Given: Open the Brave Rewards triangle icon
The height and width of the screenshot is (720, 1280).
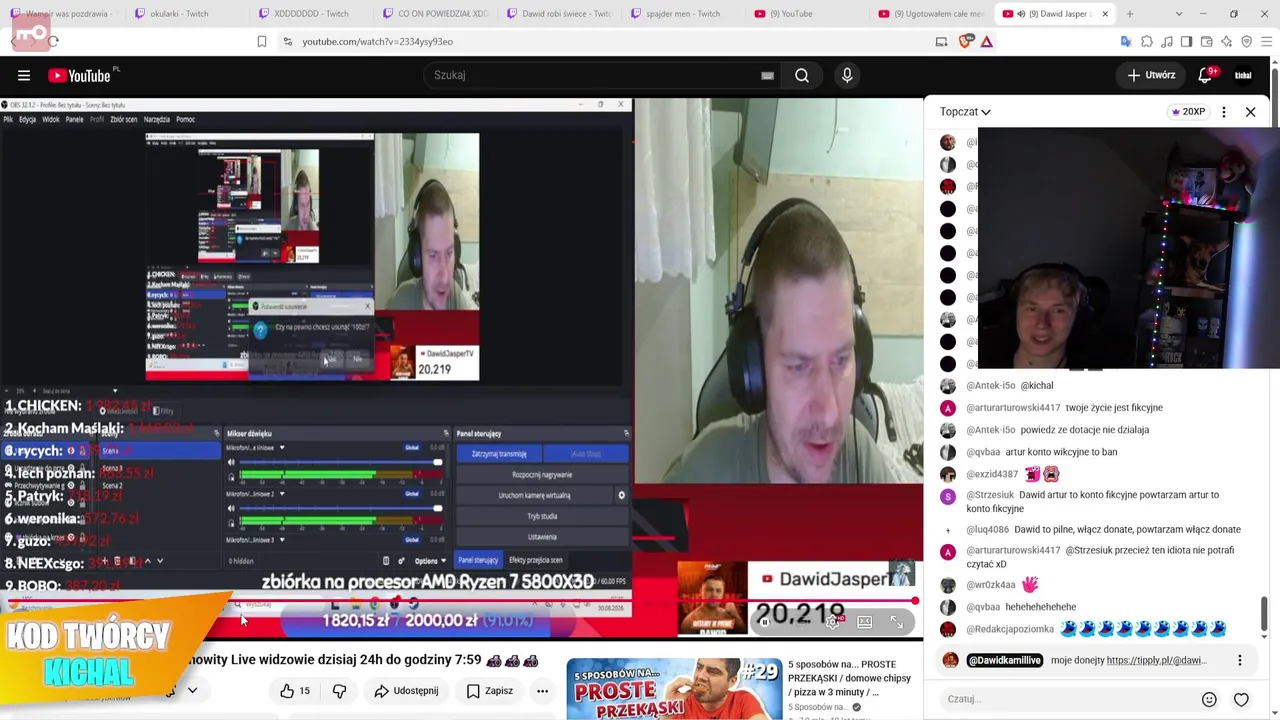Looking at the screenshot, I should (986, 42).
